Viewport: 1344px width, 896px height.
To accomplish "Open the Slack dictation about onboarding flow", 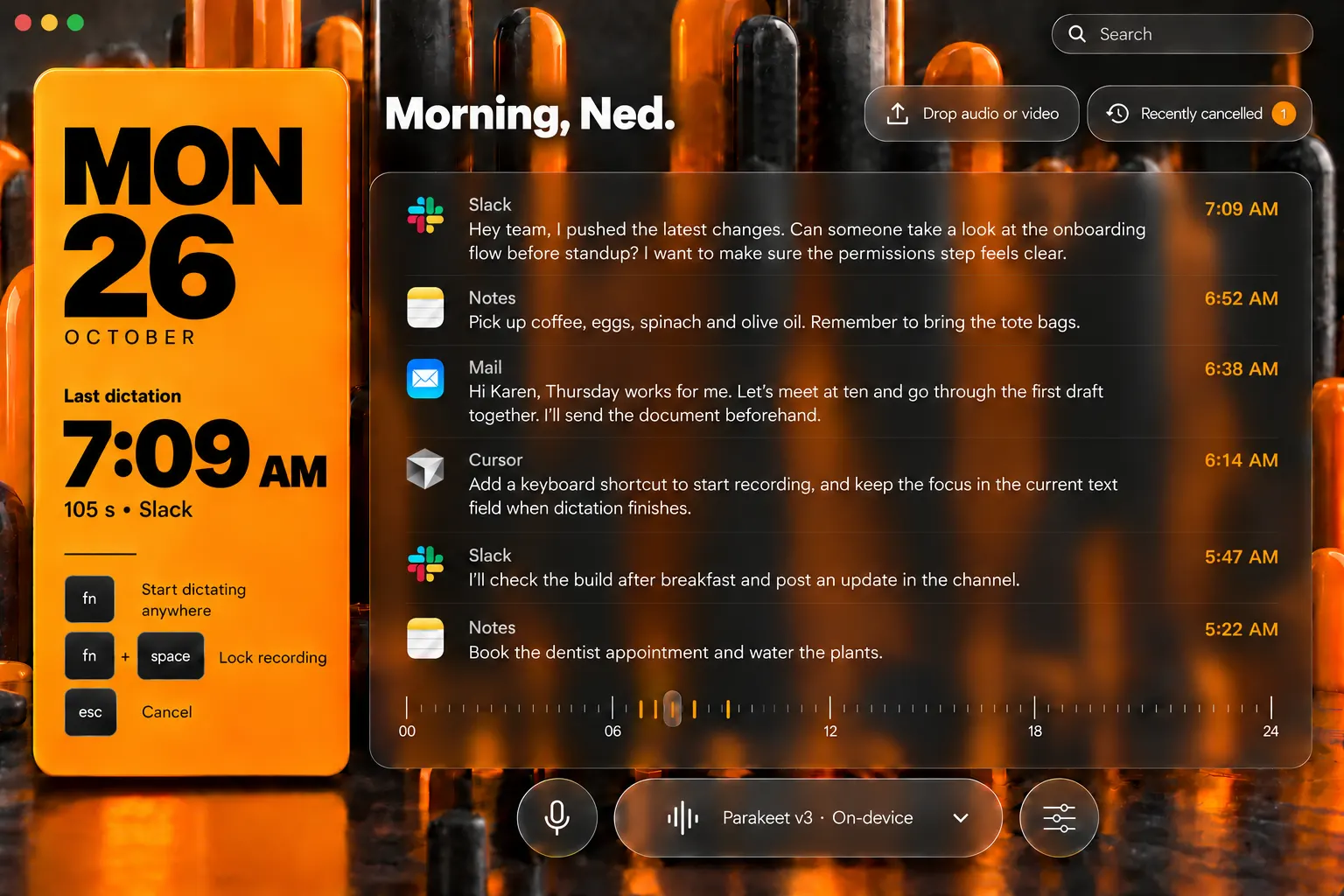I will (x=842, y=229).
